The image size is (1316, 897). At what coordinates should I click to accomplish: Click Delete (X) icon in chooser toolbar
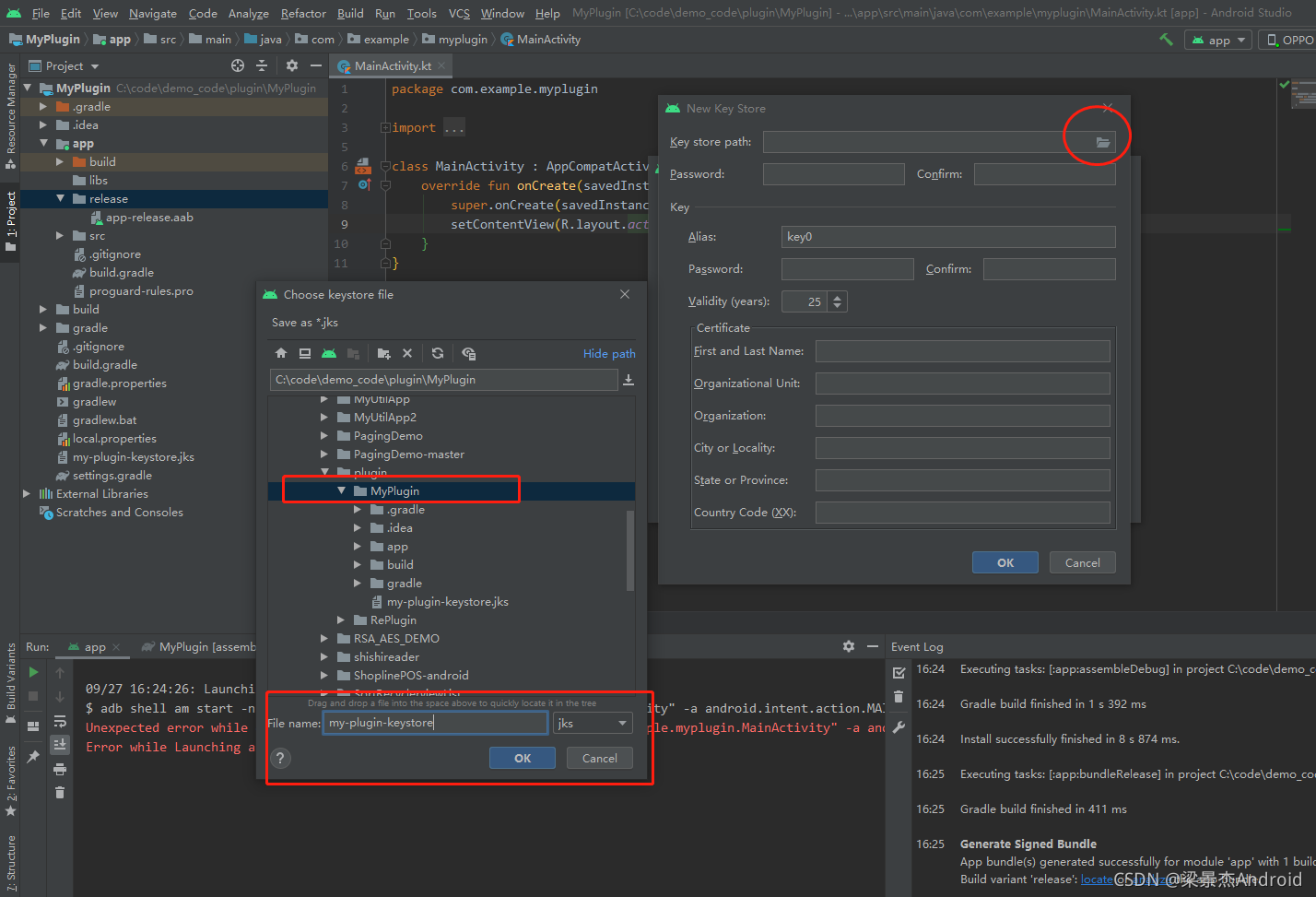[407, 353]
